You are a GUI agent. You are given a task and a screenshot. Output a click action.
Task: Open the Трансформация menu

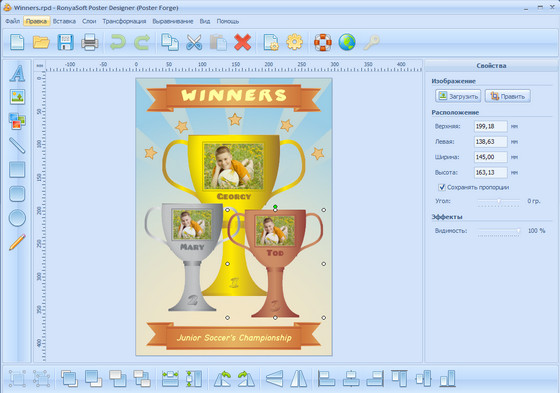pyautogui.click(x=124, y=21)
